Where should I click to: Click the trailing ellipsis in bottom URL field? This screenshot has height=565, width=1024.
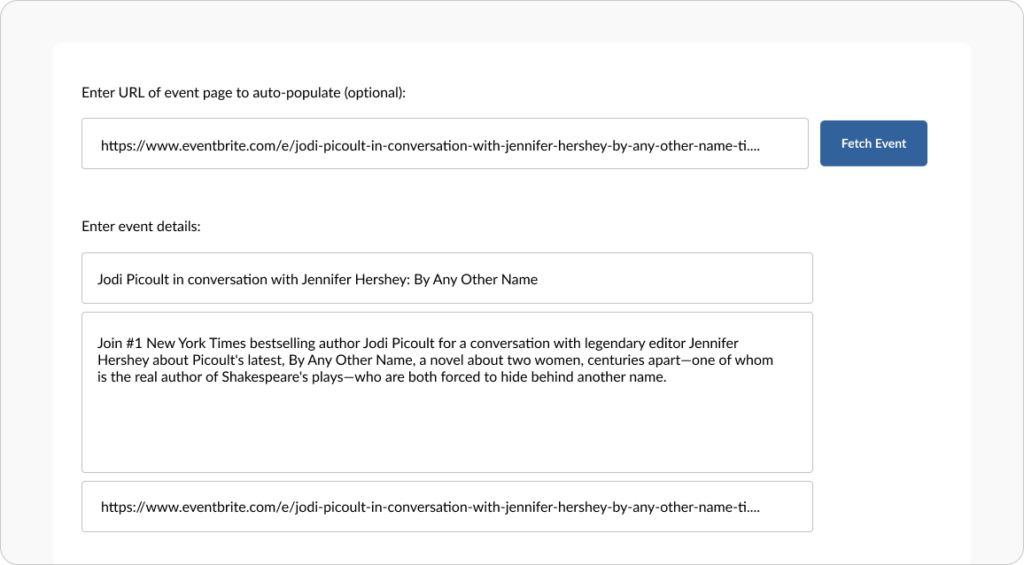pyautogui.click(x=754, y=508)
